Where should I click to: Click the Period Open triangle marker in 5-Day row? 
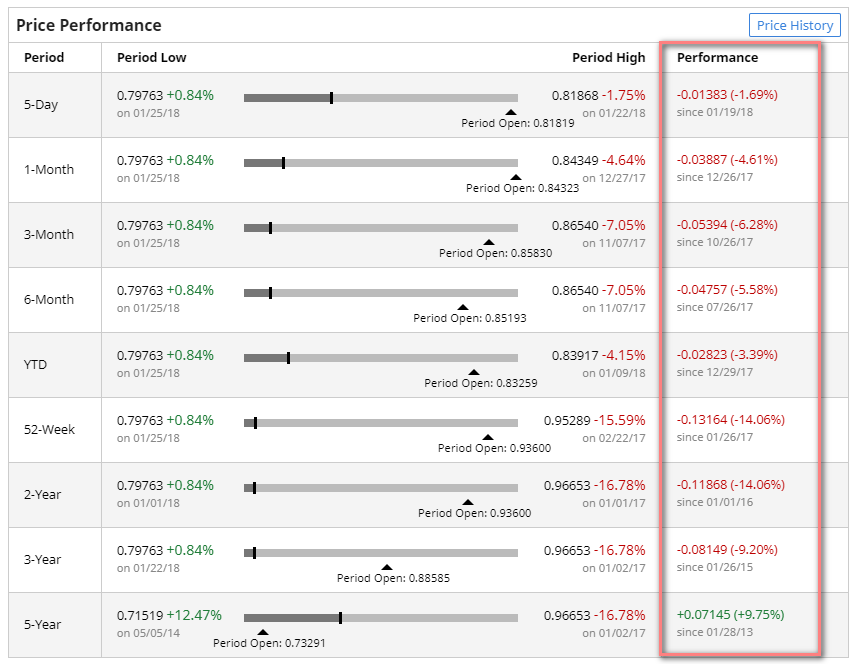[511, 113]
